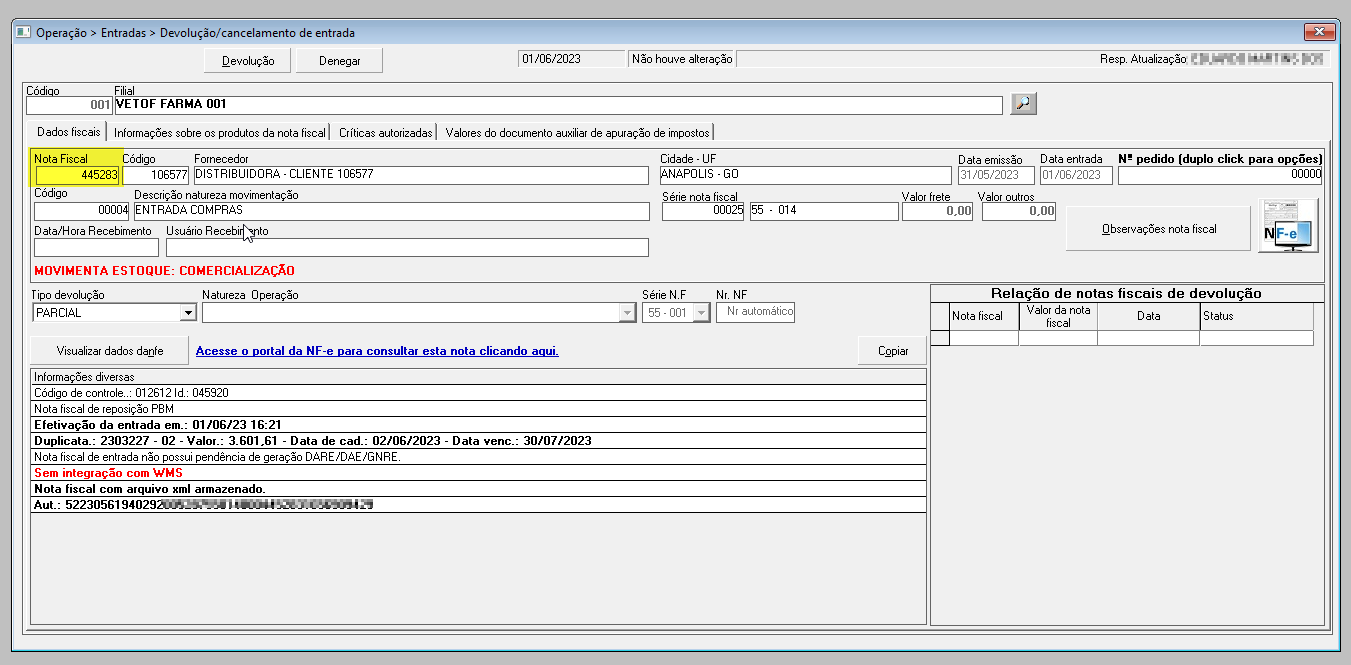1351x665 pixels.
Task: Switch to the Dados fiscais tab
Action: tap(68, 132)
